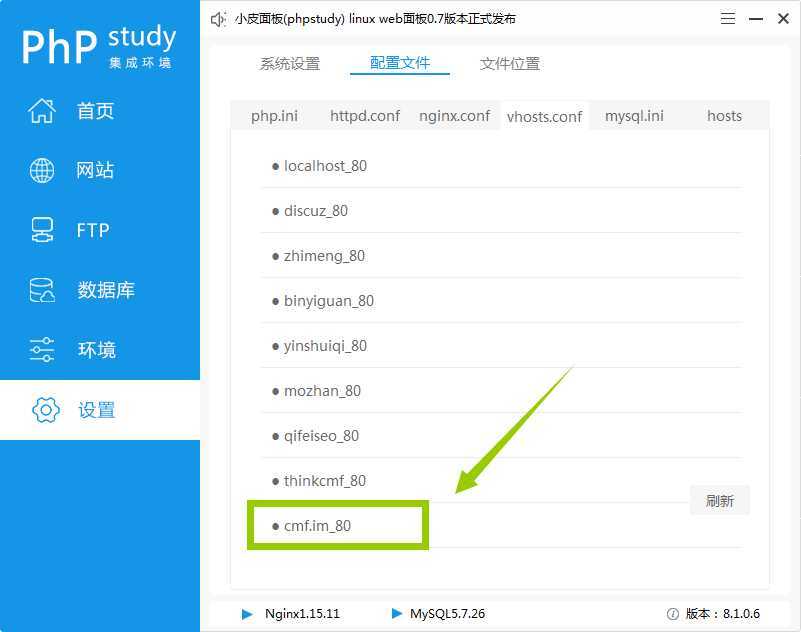This screenshot has height=632, width=801.
Task: Open the mozhan_80 config entry
Action: click(501, 391)
